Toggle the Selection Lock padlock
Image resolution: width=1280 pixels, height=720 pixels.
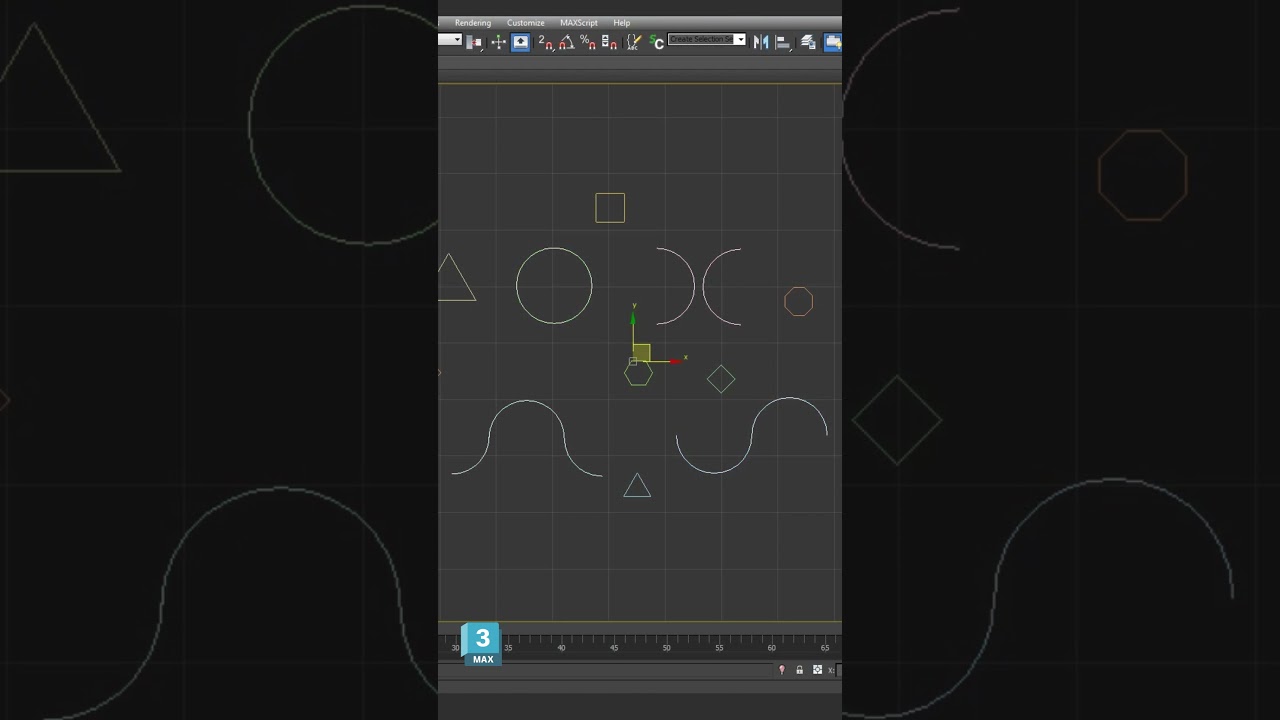pos(799,670)
